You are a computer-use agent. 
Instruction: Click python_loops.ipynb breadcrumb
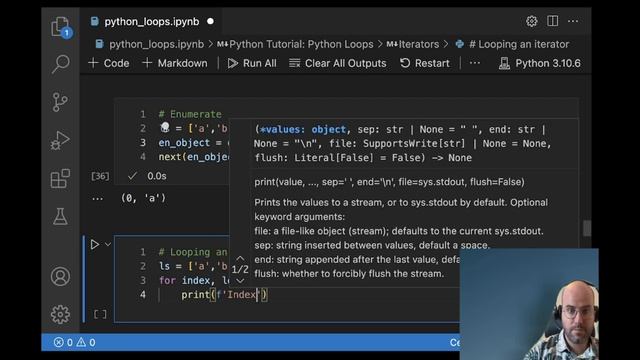[149, 44]
